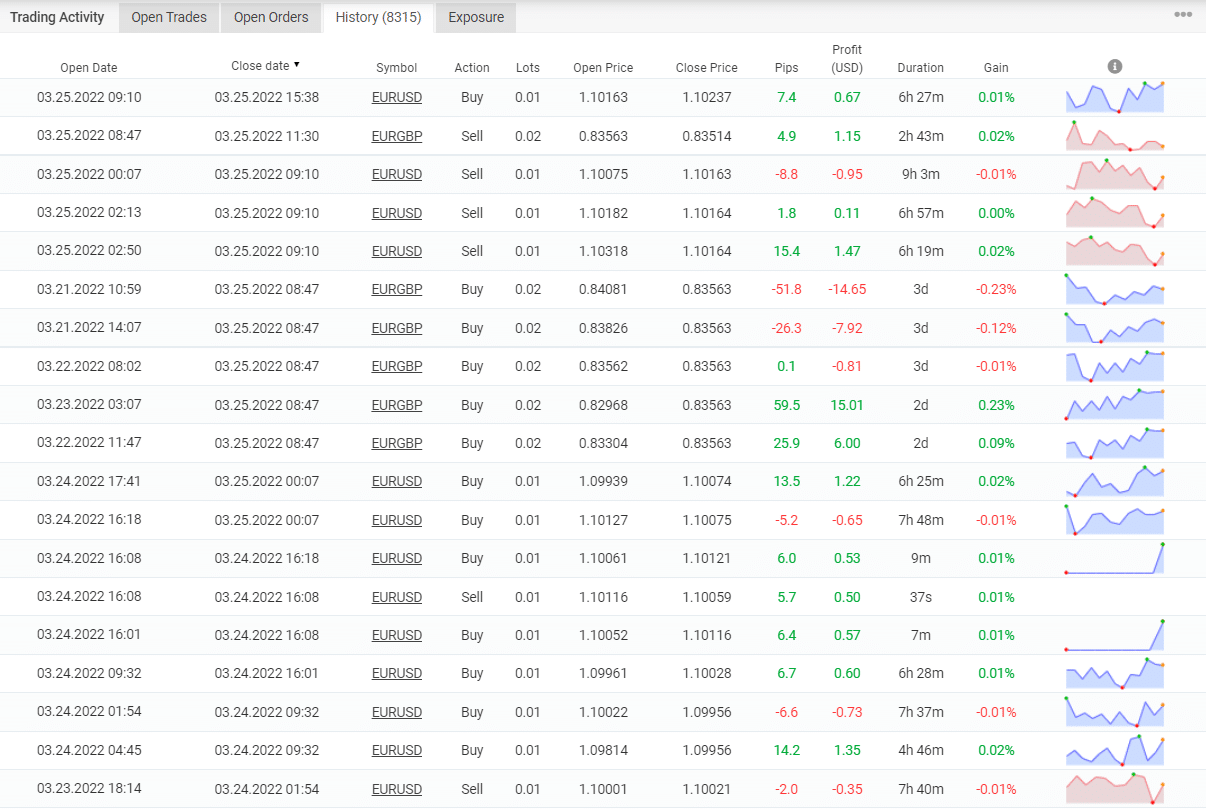The height and width of the screenshot is (810, 1206).
Task: Open the three-dots options menu
Action: pyautogui.click(x=1183, y=15)
